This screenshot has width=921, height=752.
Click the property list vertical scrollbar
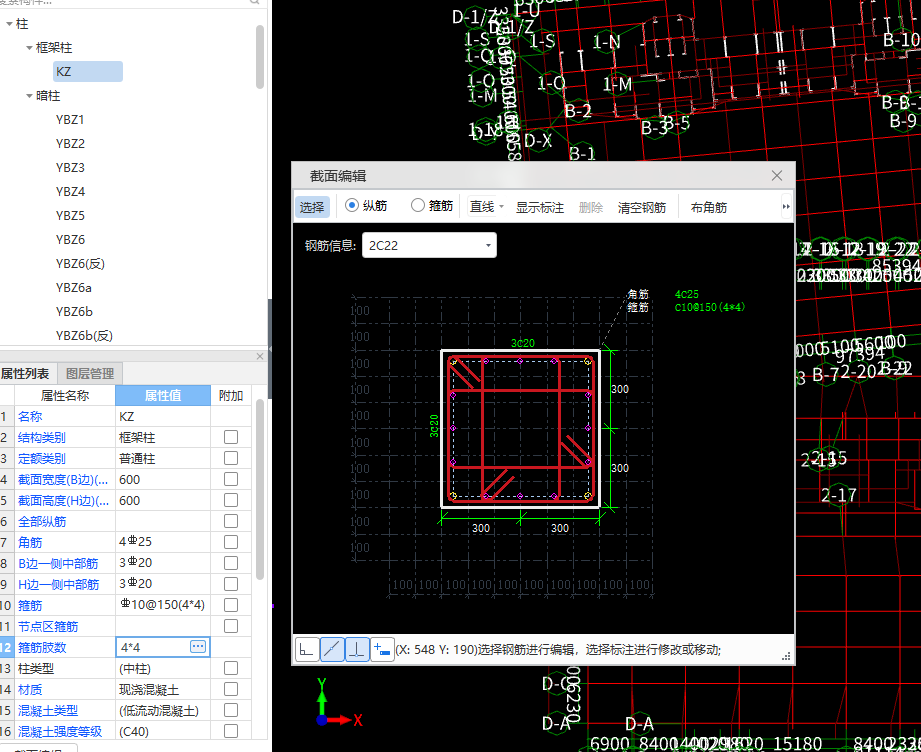point(260,491)
